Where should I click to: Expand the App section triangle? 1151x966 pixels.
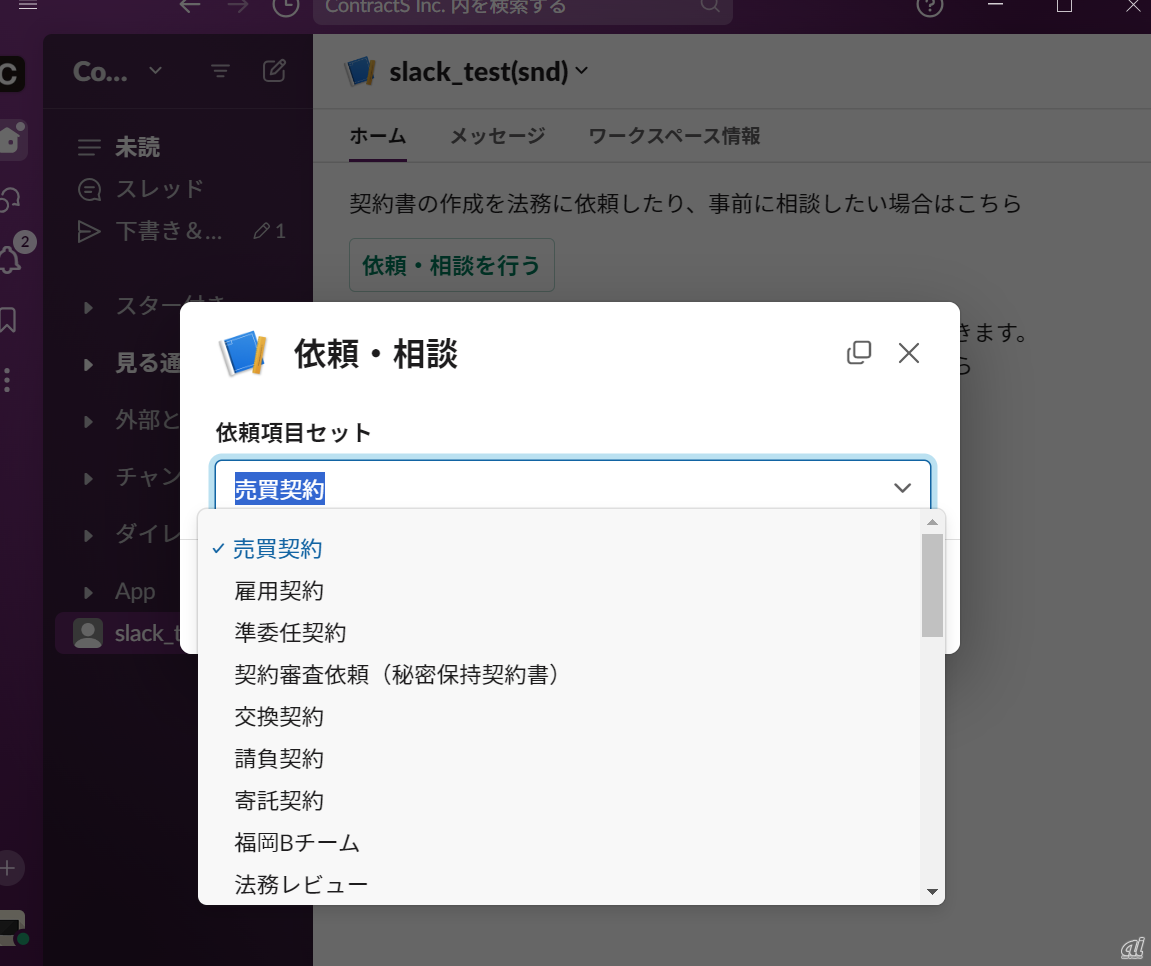tap(88, 592)
